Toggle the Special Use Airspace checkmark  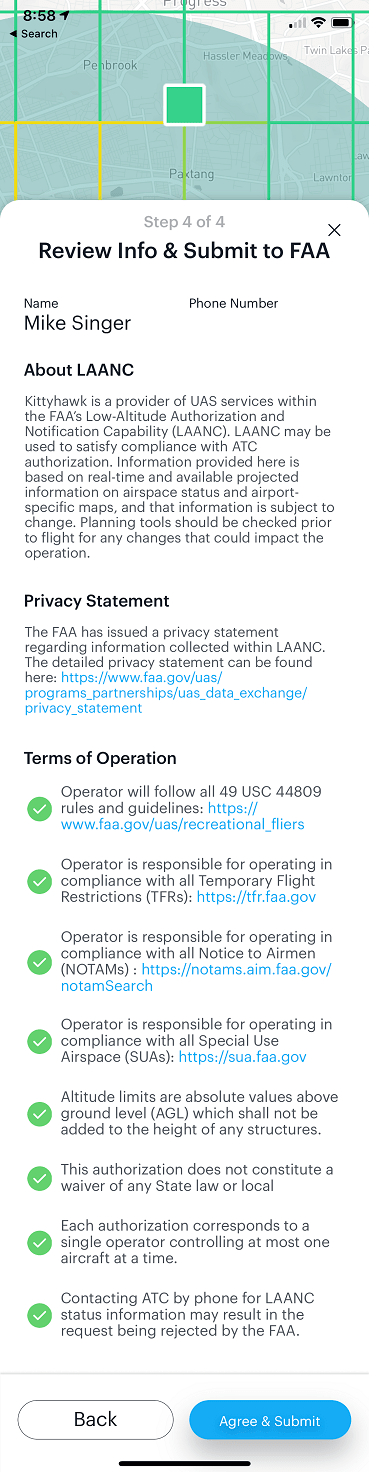coord(39,1040)
